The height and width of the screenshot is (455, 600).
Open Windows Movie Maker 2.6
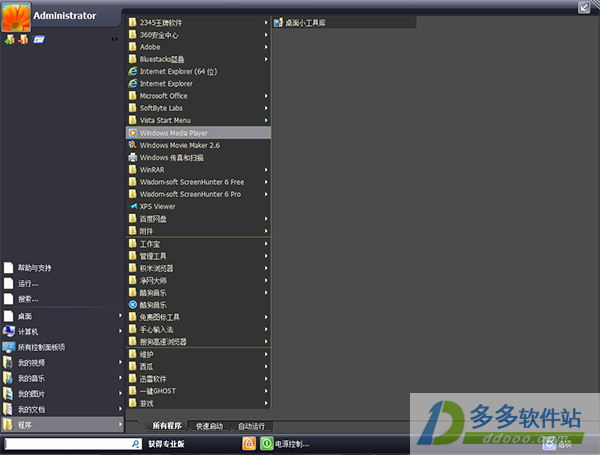198,145
